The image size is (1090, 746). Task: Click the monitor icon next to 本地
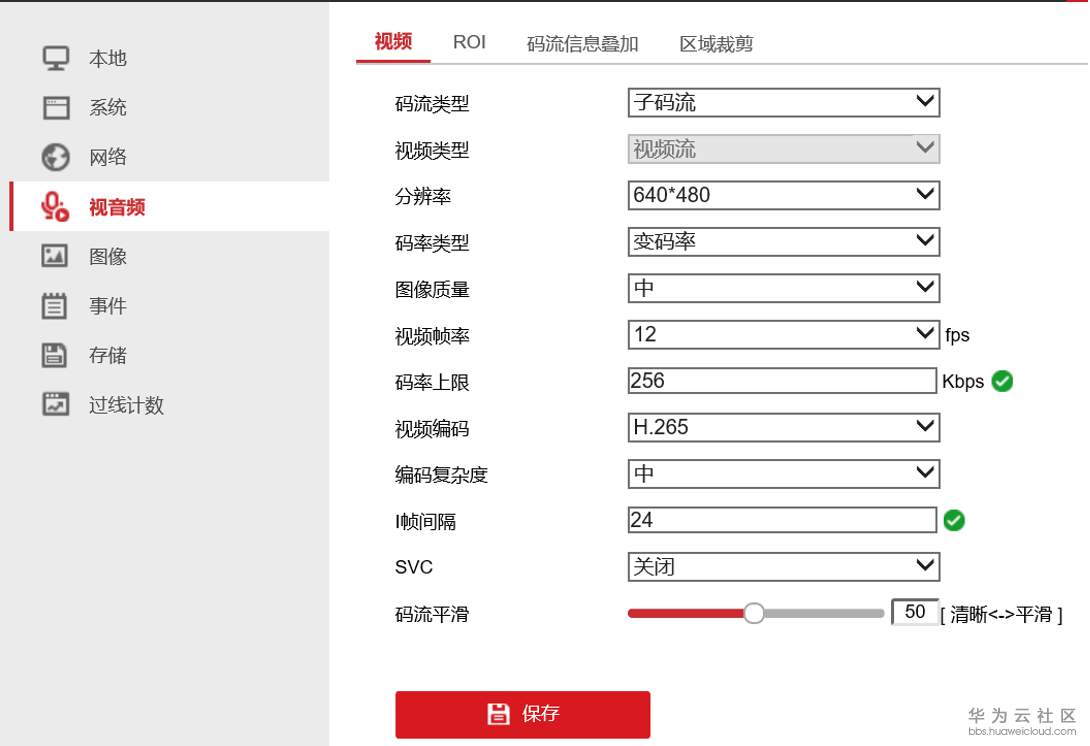click(x=56, y=58)
